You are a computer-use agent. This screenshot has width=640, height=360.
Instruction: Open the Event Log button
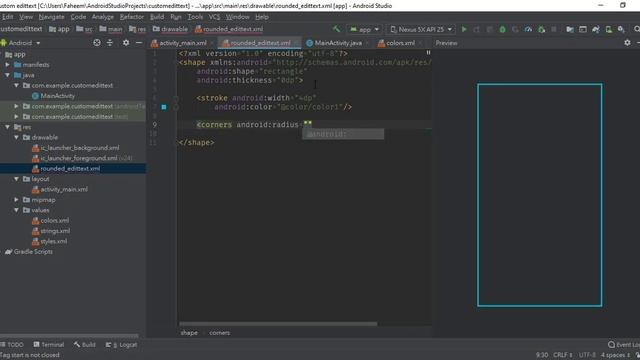[x=624, y=344]
